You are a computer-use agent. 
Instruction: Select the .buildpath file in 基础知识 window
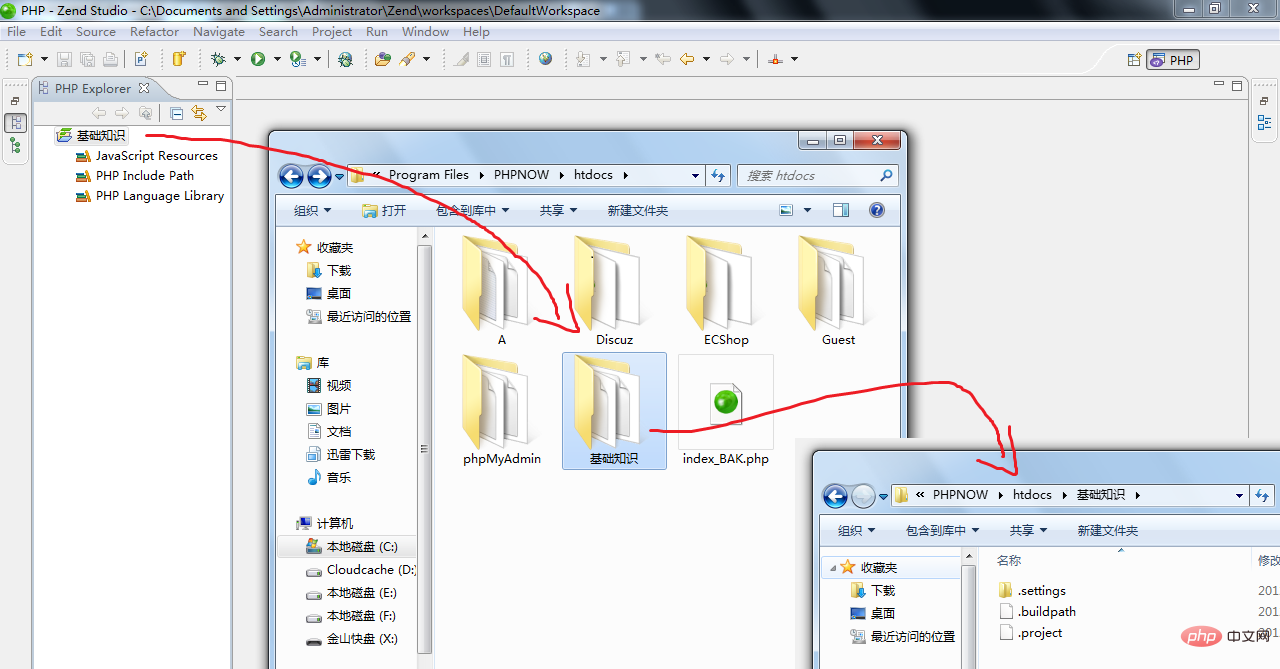pos(1037,611)
